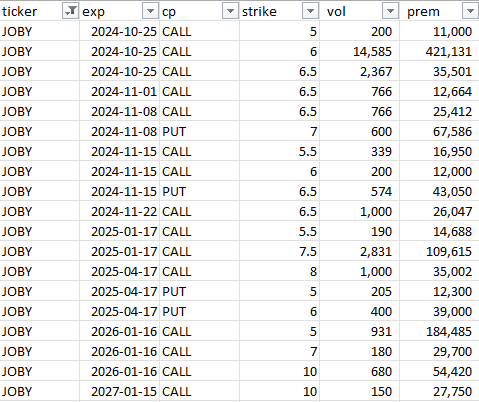Select the prem header cell
The height and width of the screenshot is (402, 479).
439,11
